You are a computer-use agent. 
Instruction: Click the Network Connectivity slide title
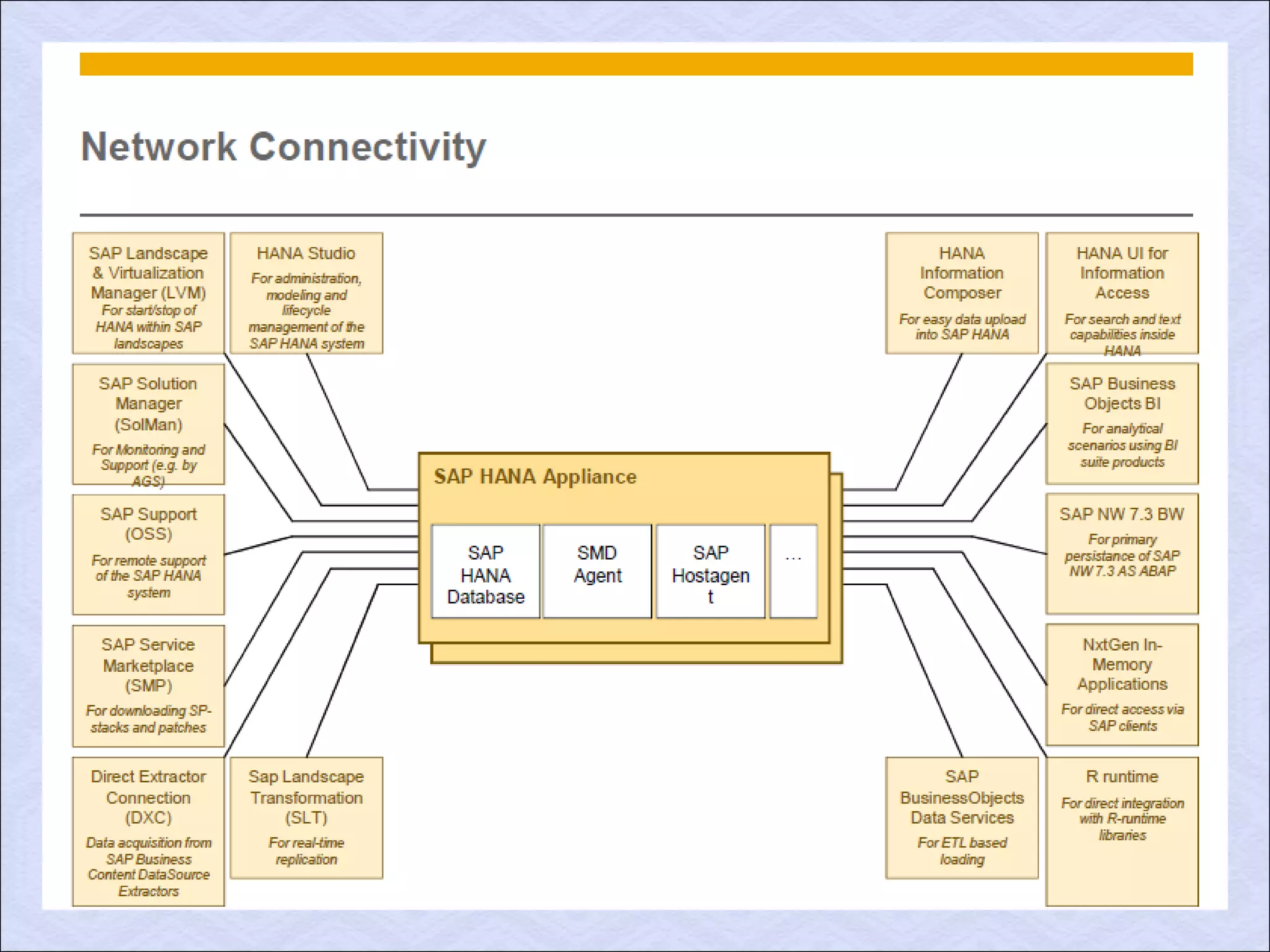click(x=283, y=147)
